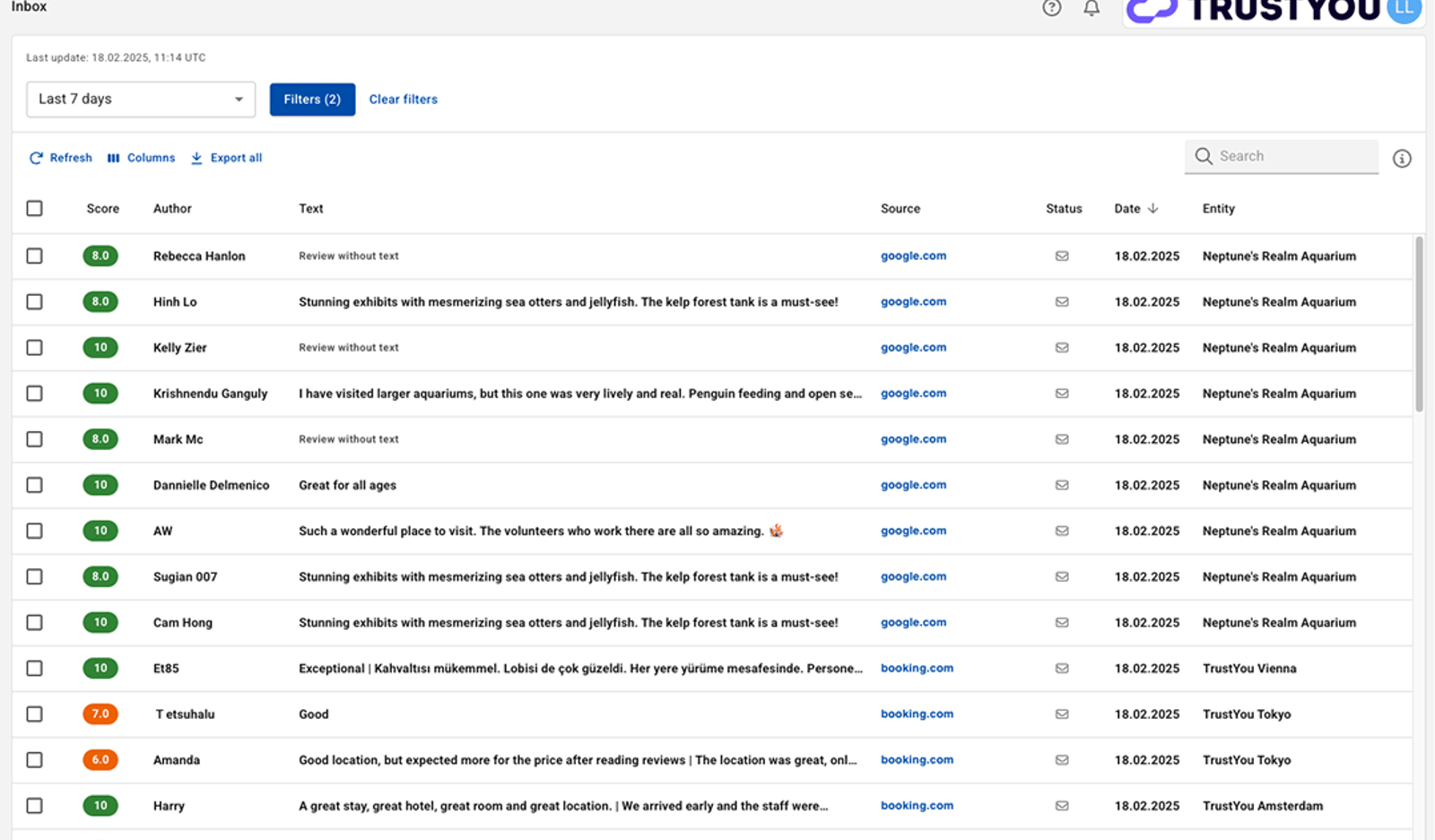Click Export all
Viewport: 1435px width, 840px height.
click(226, 158)
